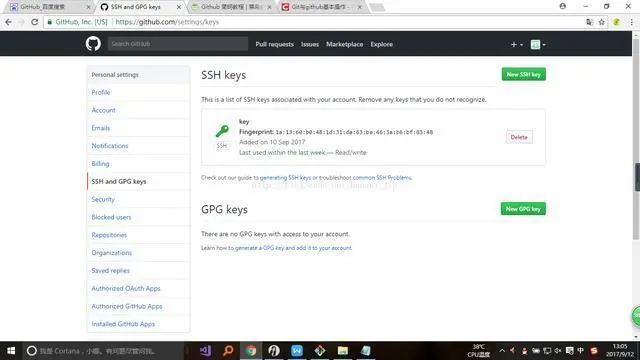Click the Added on 10 Sep 2017 text

[272, 142]
